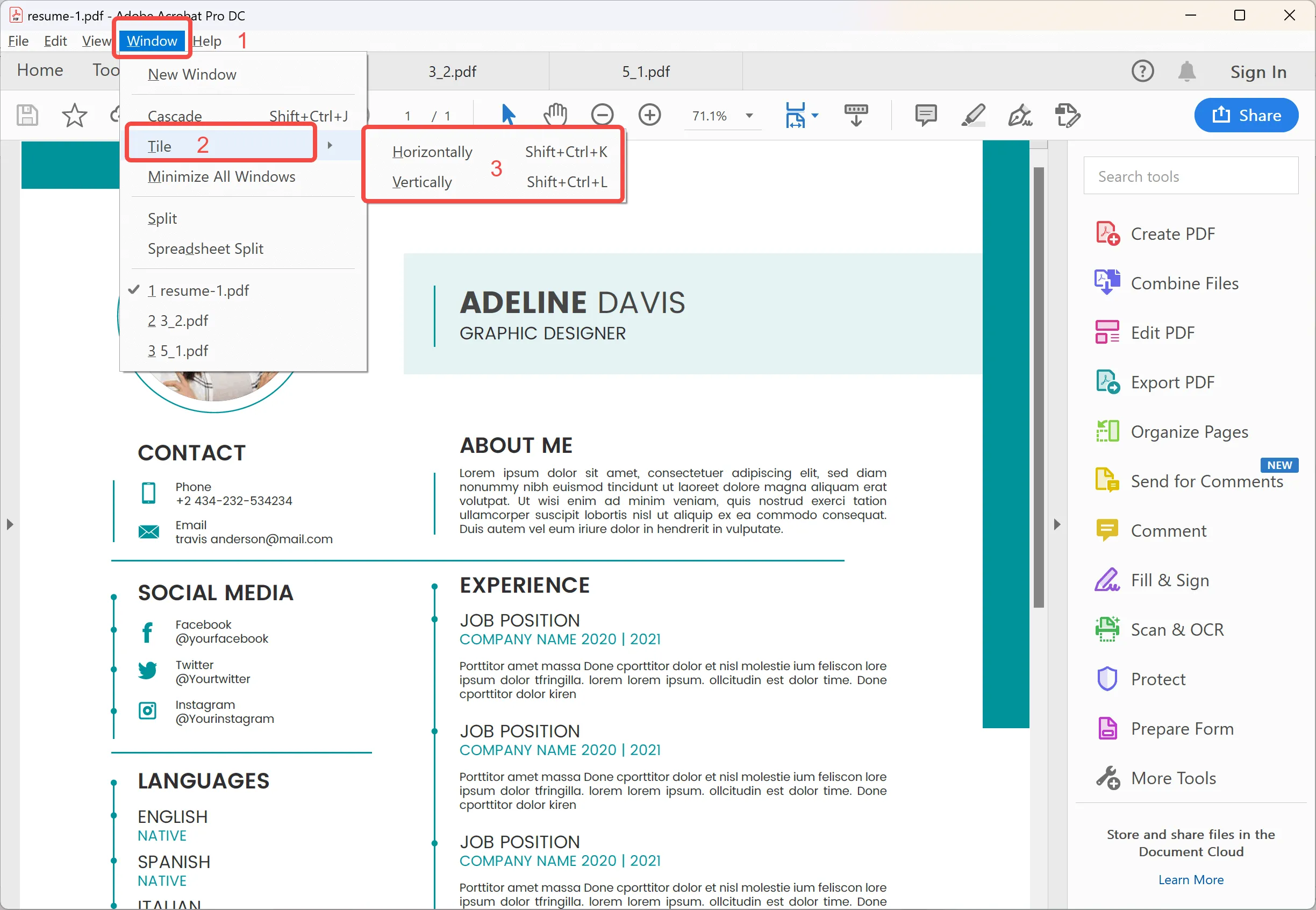The width and height of the screenshot is (1316, 910).
Task: Open the Sign document pen icon
Action: click(1020, 115)
